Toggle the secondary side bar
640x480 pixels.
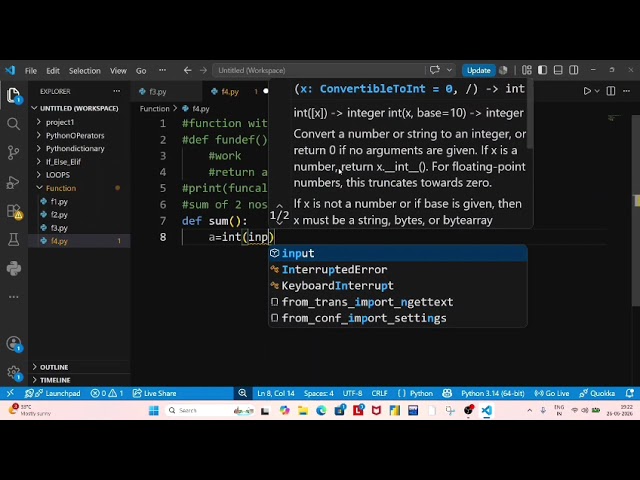point(573,70)
